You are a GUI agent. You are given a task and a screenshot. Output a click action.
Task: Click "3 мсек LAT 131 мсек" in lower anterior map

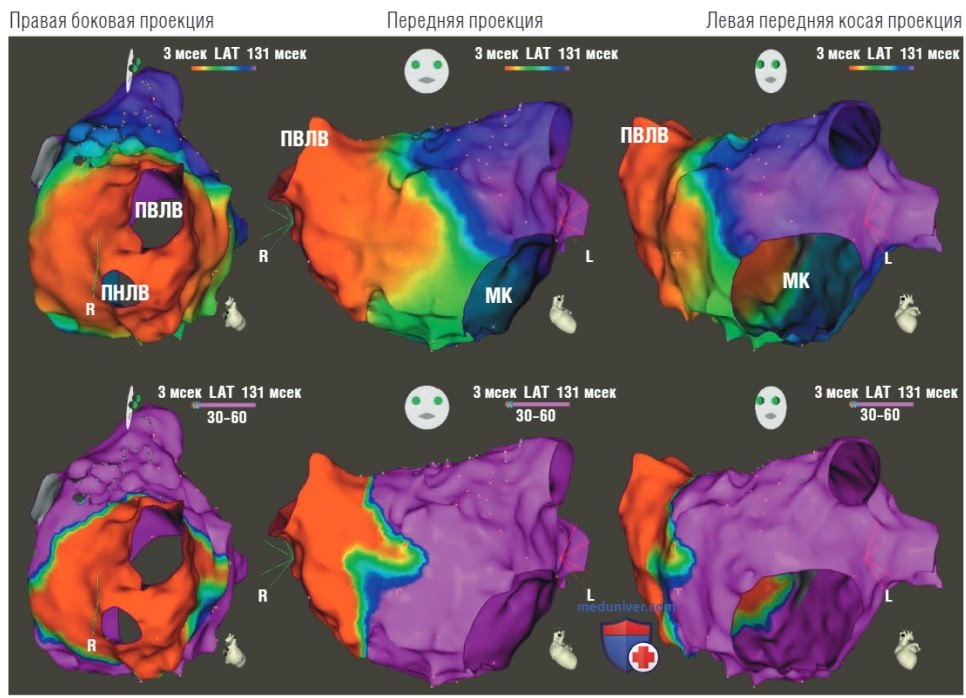545,392
